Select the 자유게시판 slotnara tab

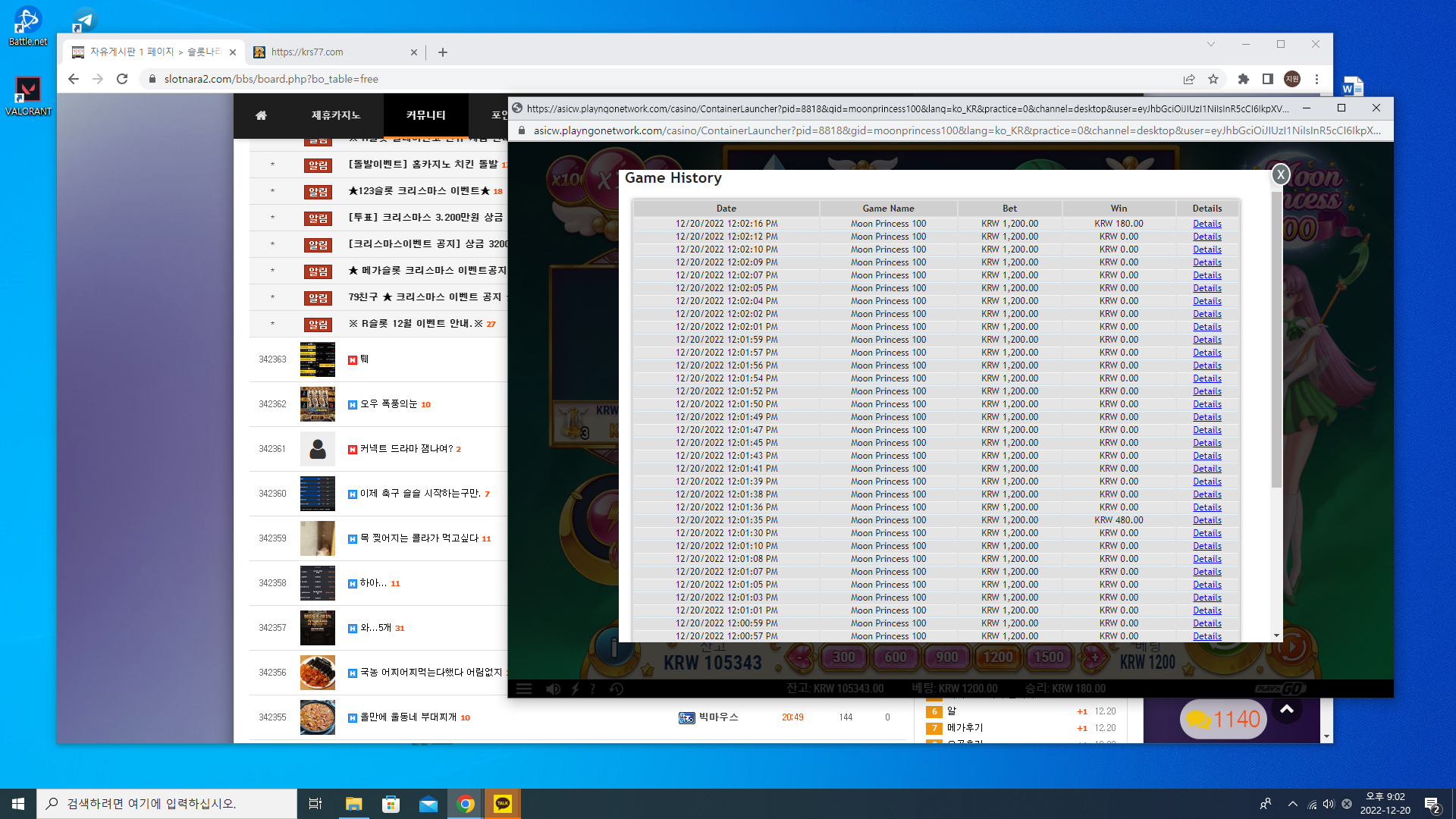click(x=155, y=52)
